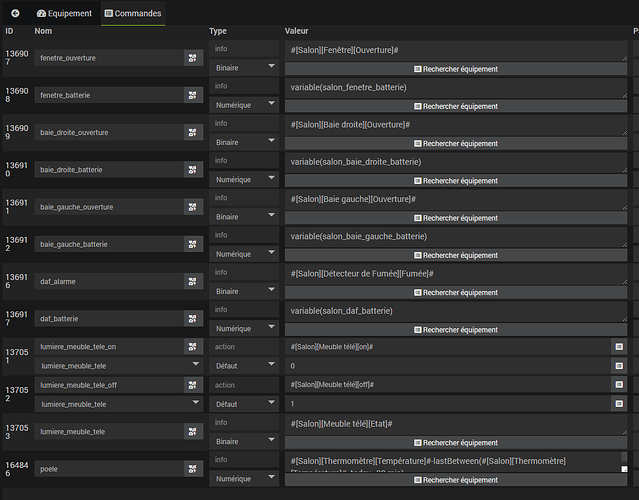Screen dimensions: 639x500
Task: Click Rechercher équipement under variable(salon_daf_batterie)
Action: [456, 330]
